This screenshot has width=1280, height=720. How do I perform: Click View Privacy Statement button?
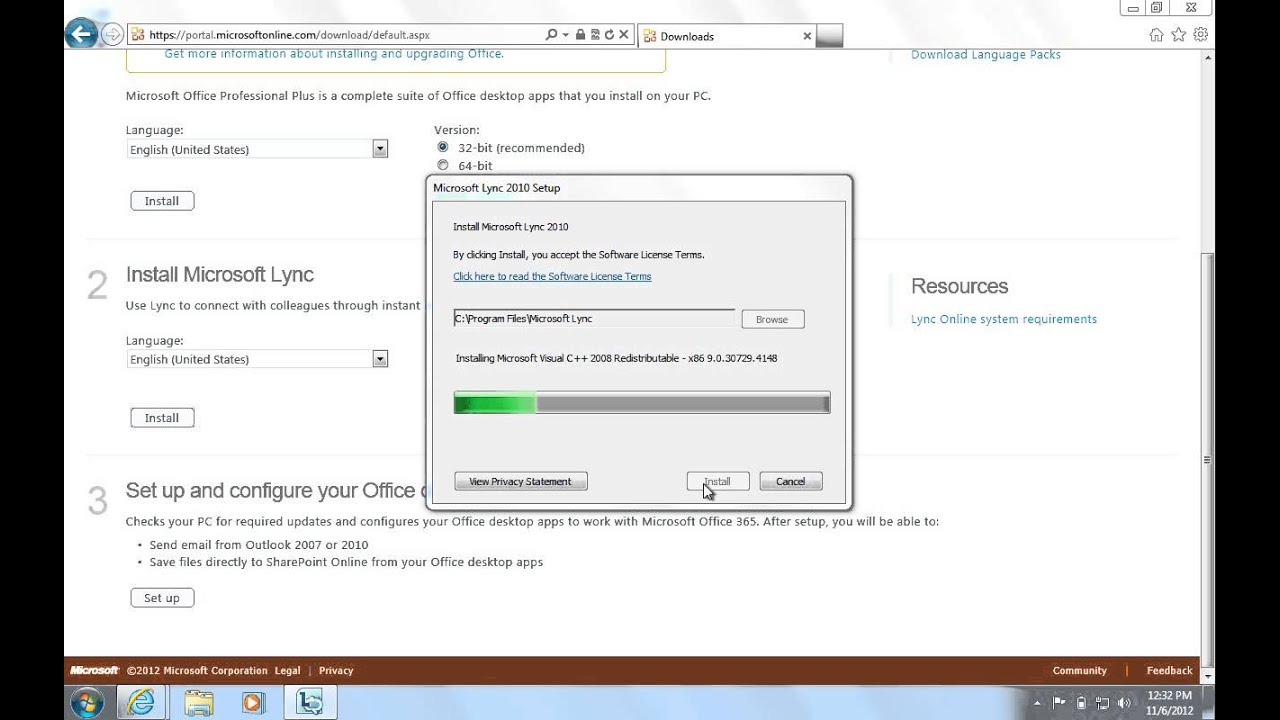(520, 481)
